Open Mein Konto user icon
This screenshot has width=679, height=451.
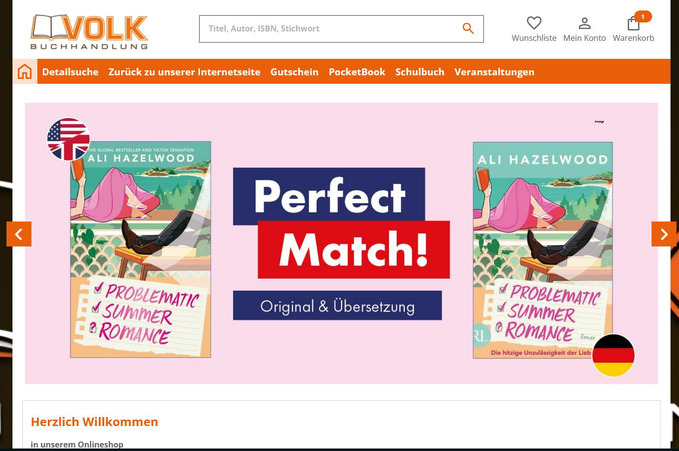584,23
